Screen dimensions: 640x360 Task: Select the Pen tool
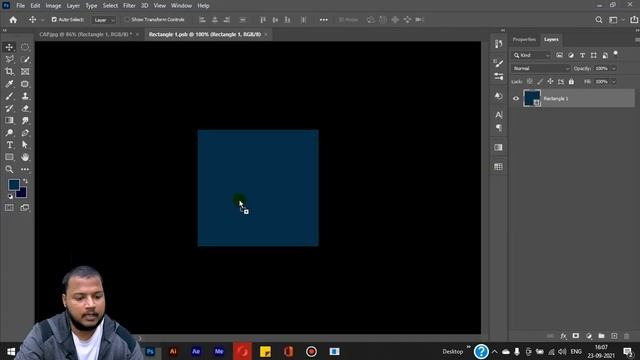[x=25, y=133]
